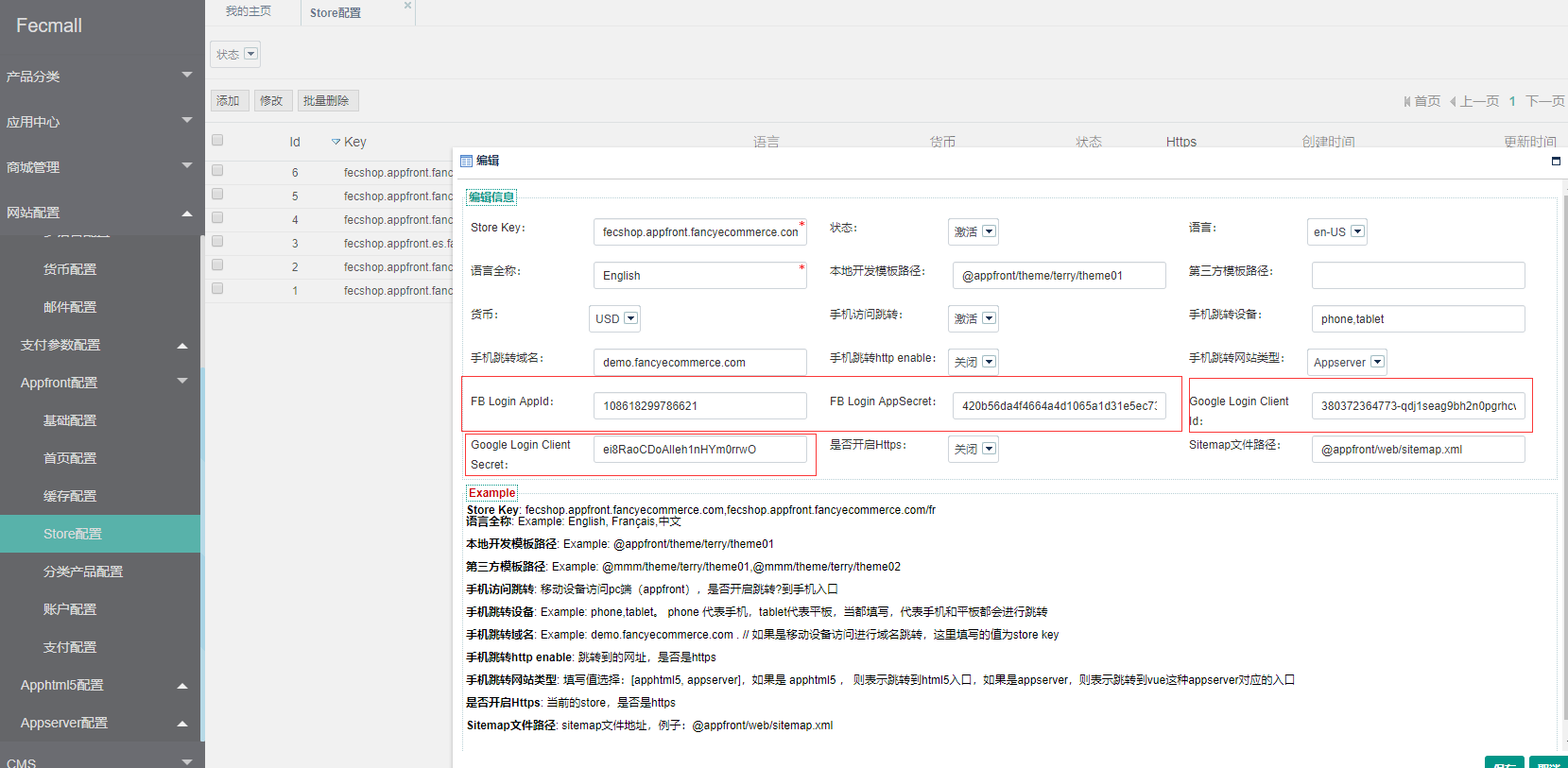Click the 手机跳转设备 phone,tablet field

click(x=1418, y=318)
